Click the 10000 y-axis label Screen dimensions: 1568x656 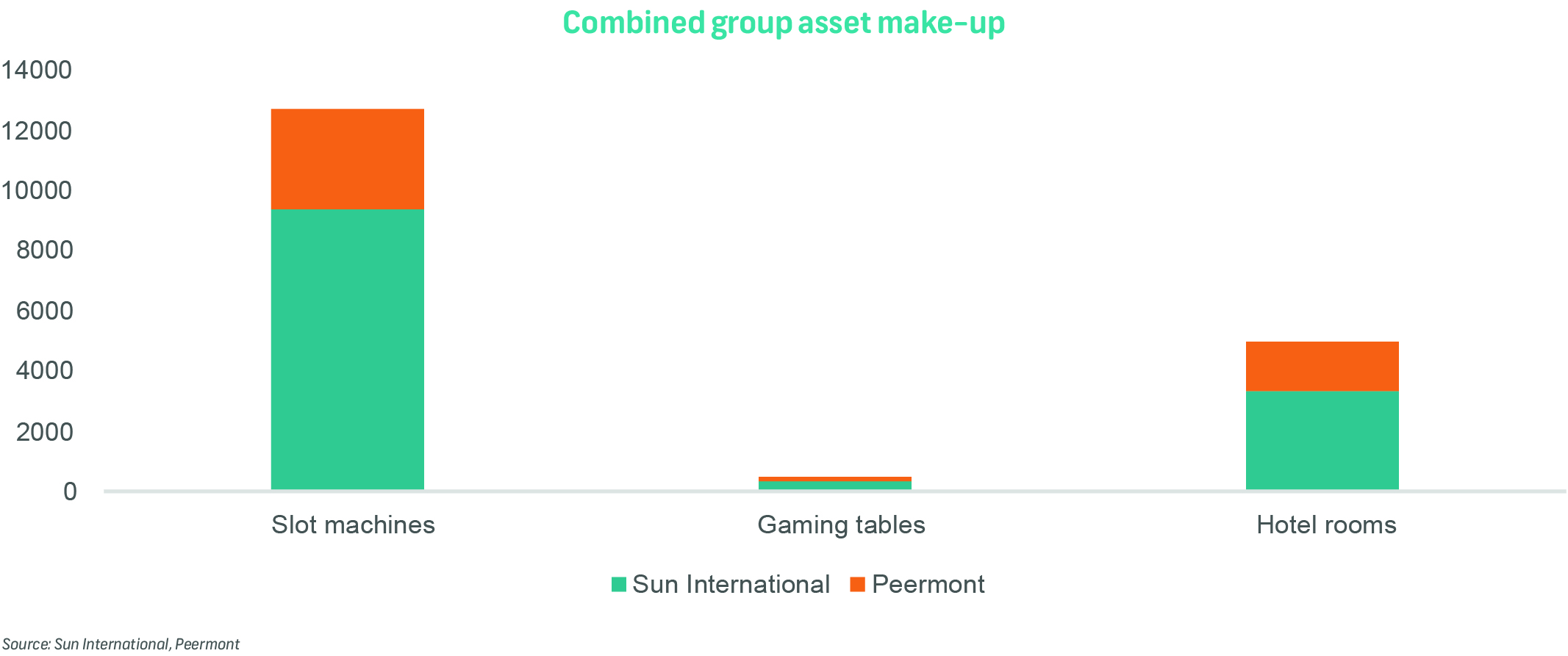click(37, 191)
